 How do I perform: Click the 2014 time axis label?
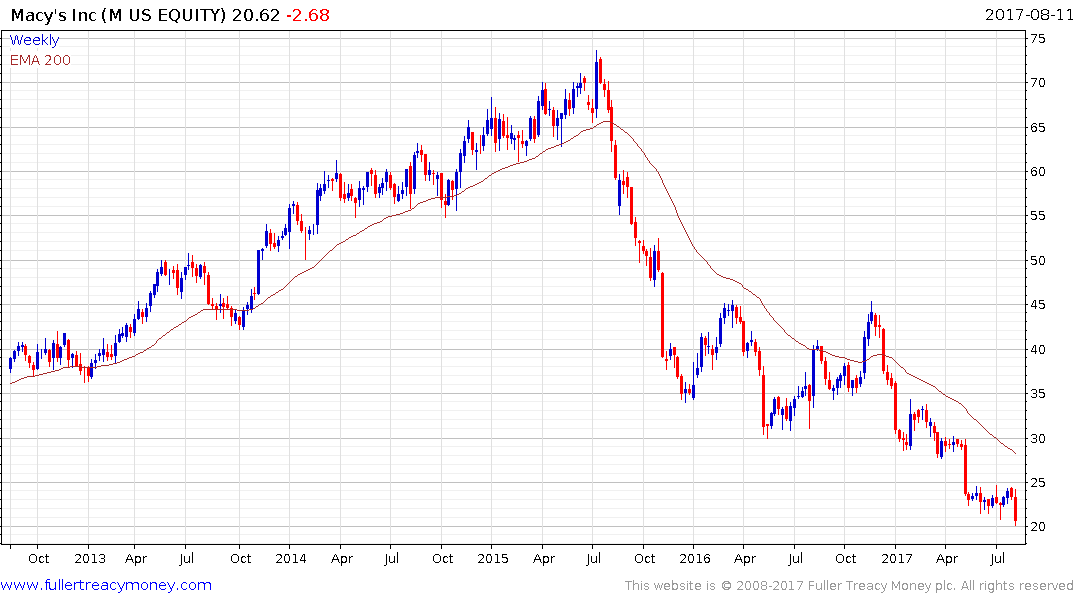291,558
